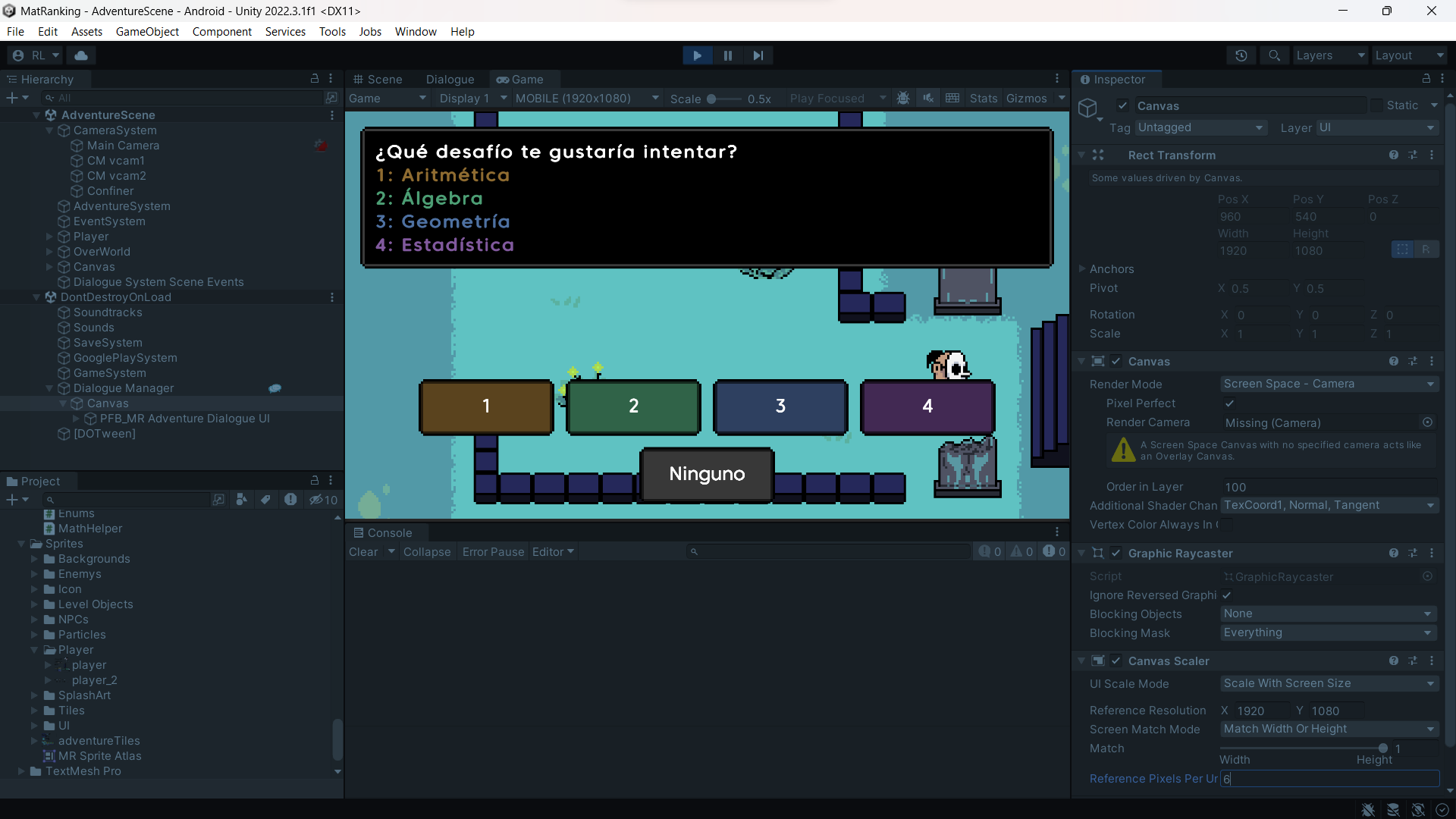Click the Step frame button

758,55
